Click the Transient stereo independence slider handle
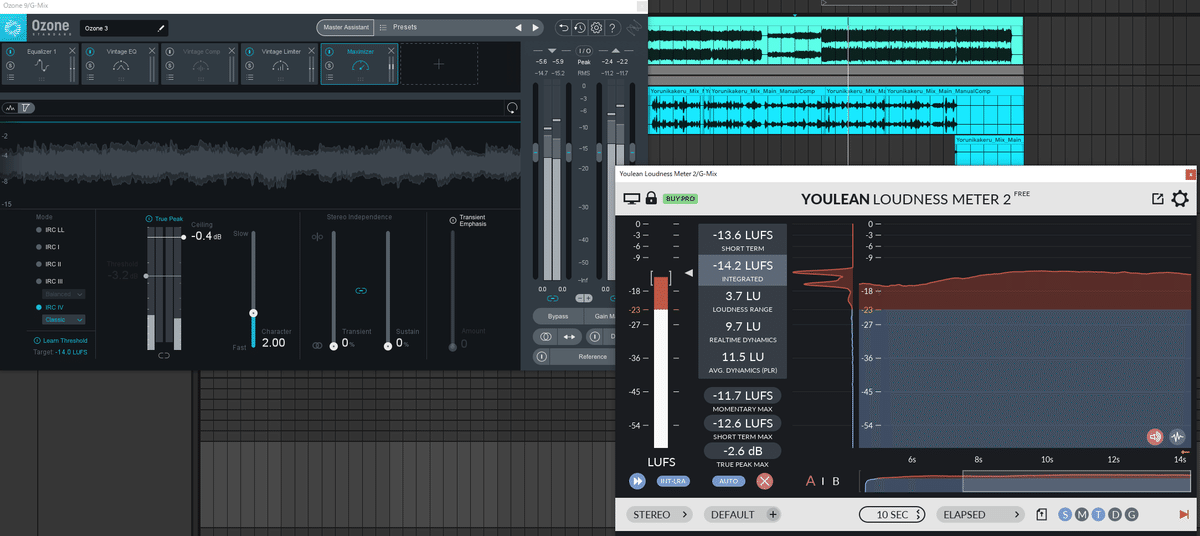This screenshot has height=536, width=1200. 334,346
